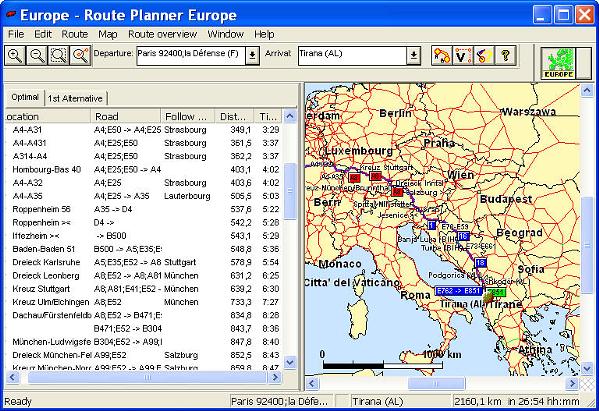Open the Window menu

point(225,34)
